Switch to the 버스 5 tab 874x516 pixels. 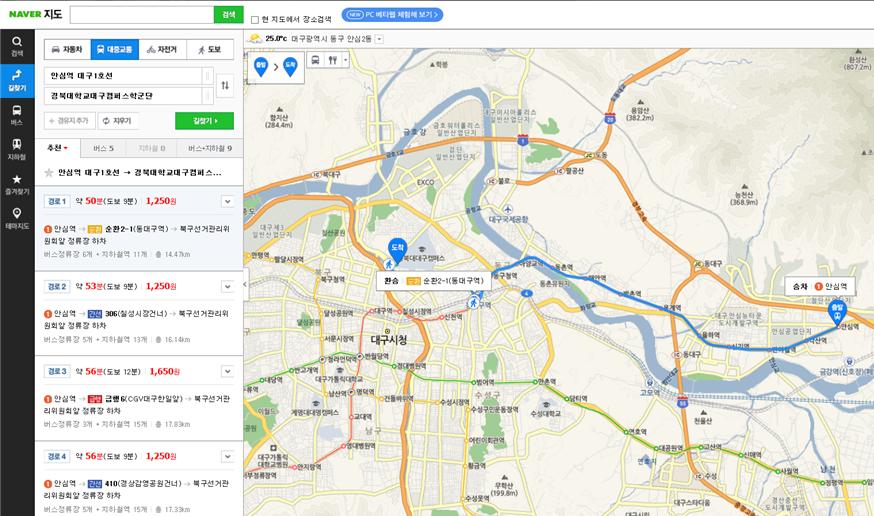tap(98, 148)
